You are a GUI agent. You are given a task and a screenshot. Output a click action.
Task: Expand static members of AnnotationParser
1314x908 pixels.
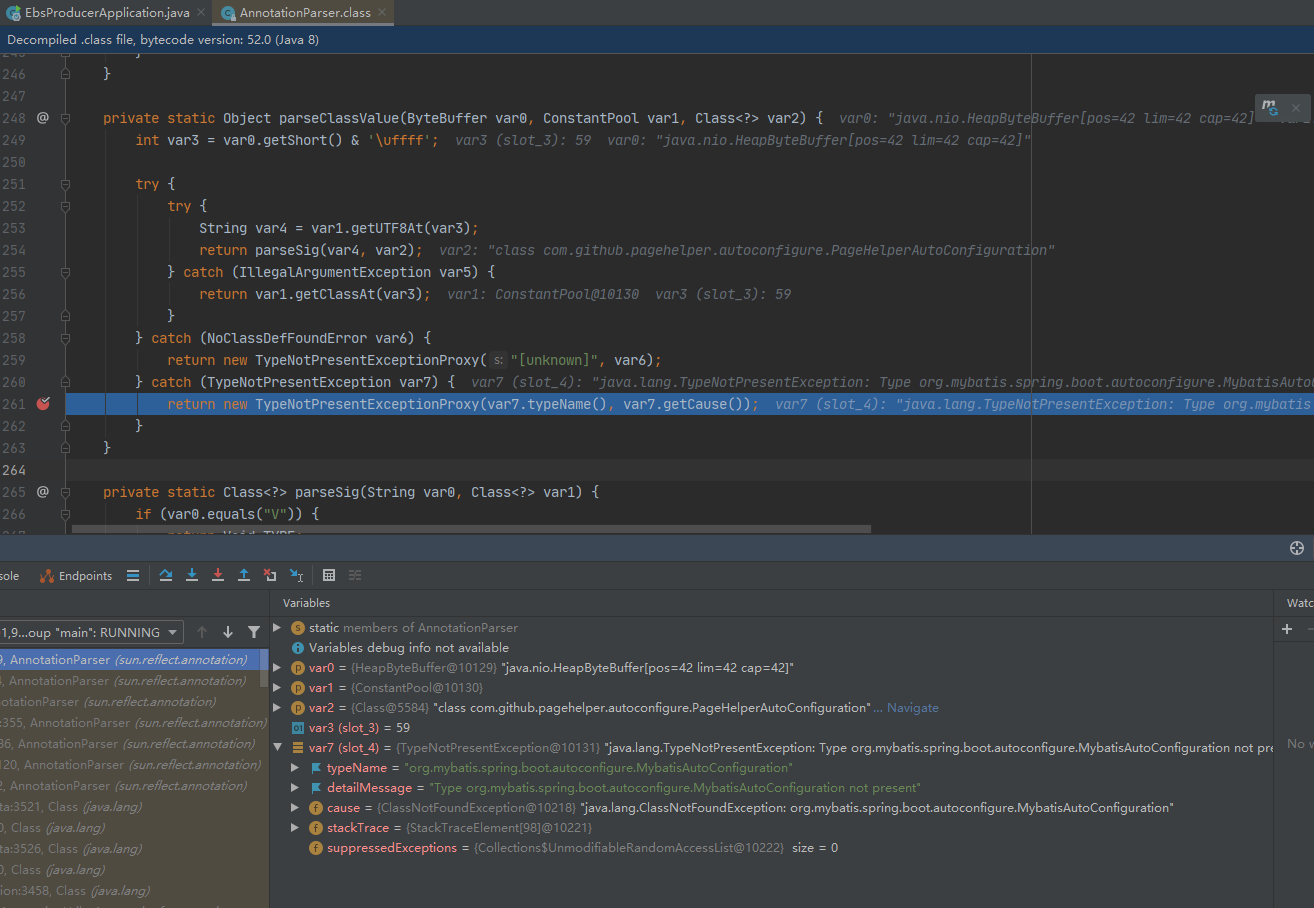click(x=278, y=628)
